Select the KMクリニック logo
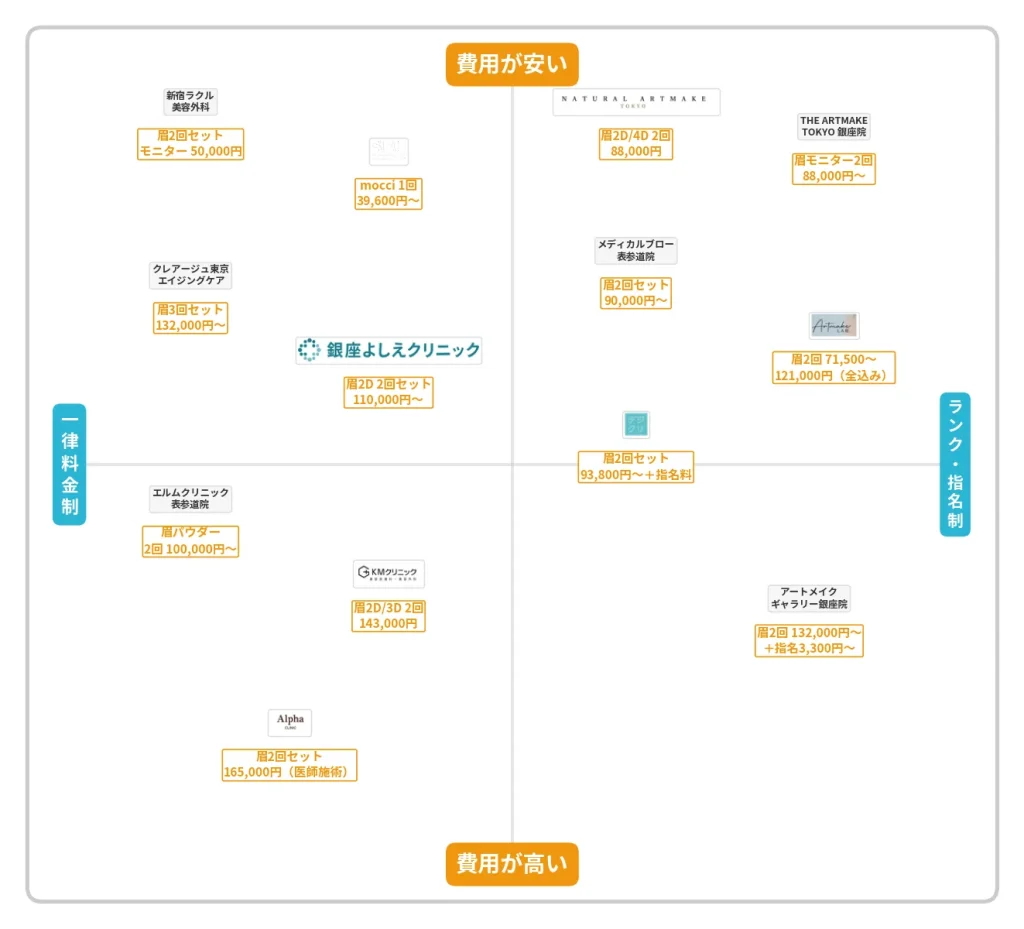The width and height of the screenshot is (1024, 929). [x=389, y=573]
